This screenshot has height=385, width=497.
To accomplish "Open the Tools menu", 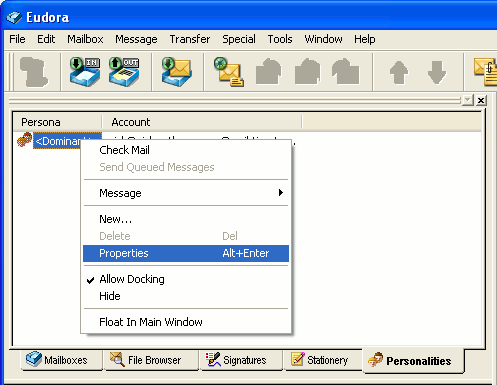I will click(x=280, y=39).
